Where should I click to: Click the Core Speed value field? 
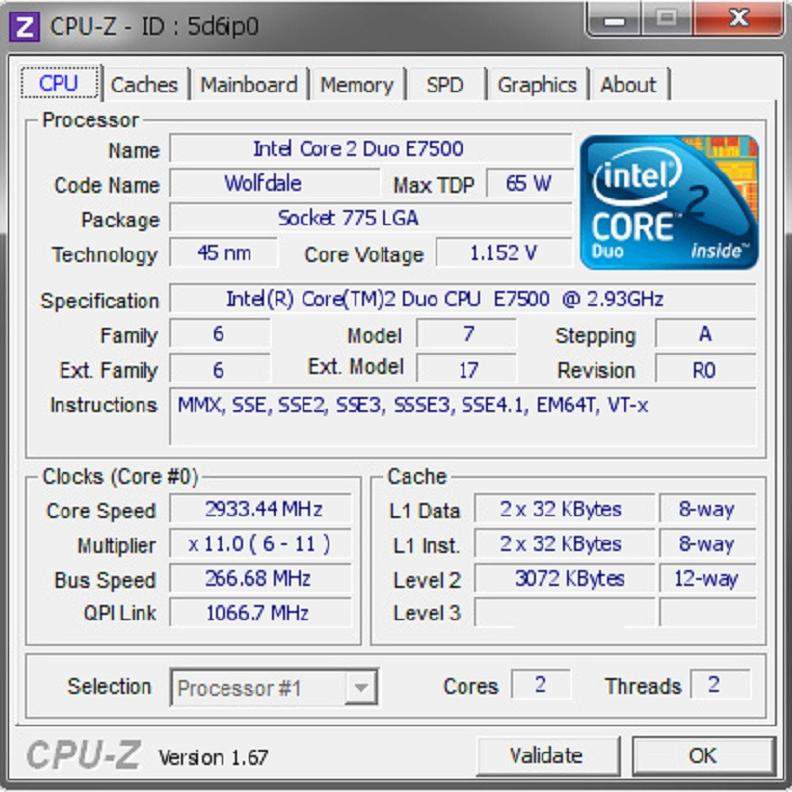point(261,509)
